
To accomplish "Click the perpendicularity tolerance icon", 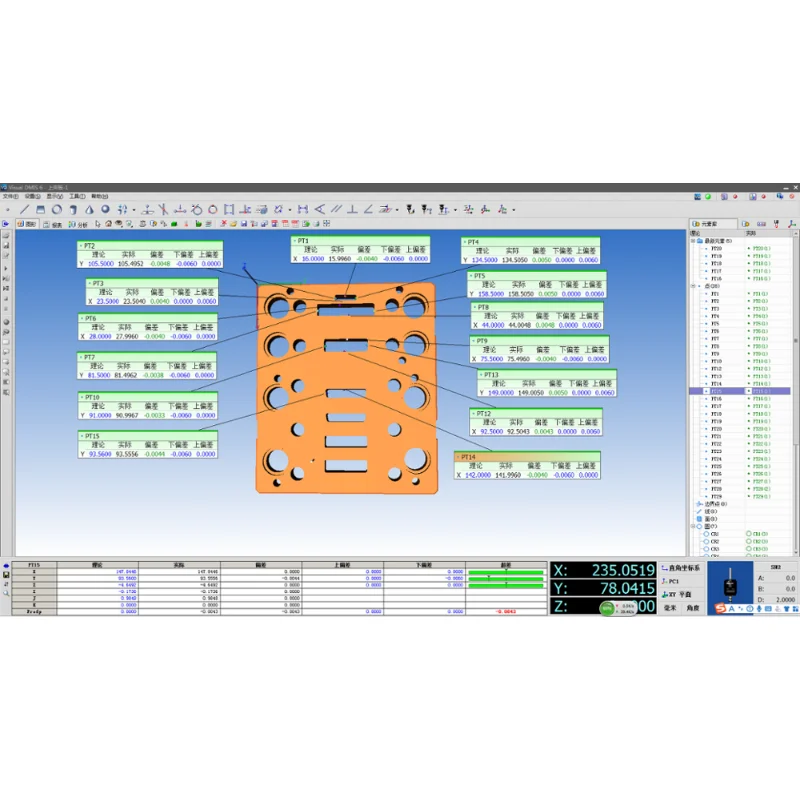I will point(352,209).
